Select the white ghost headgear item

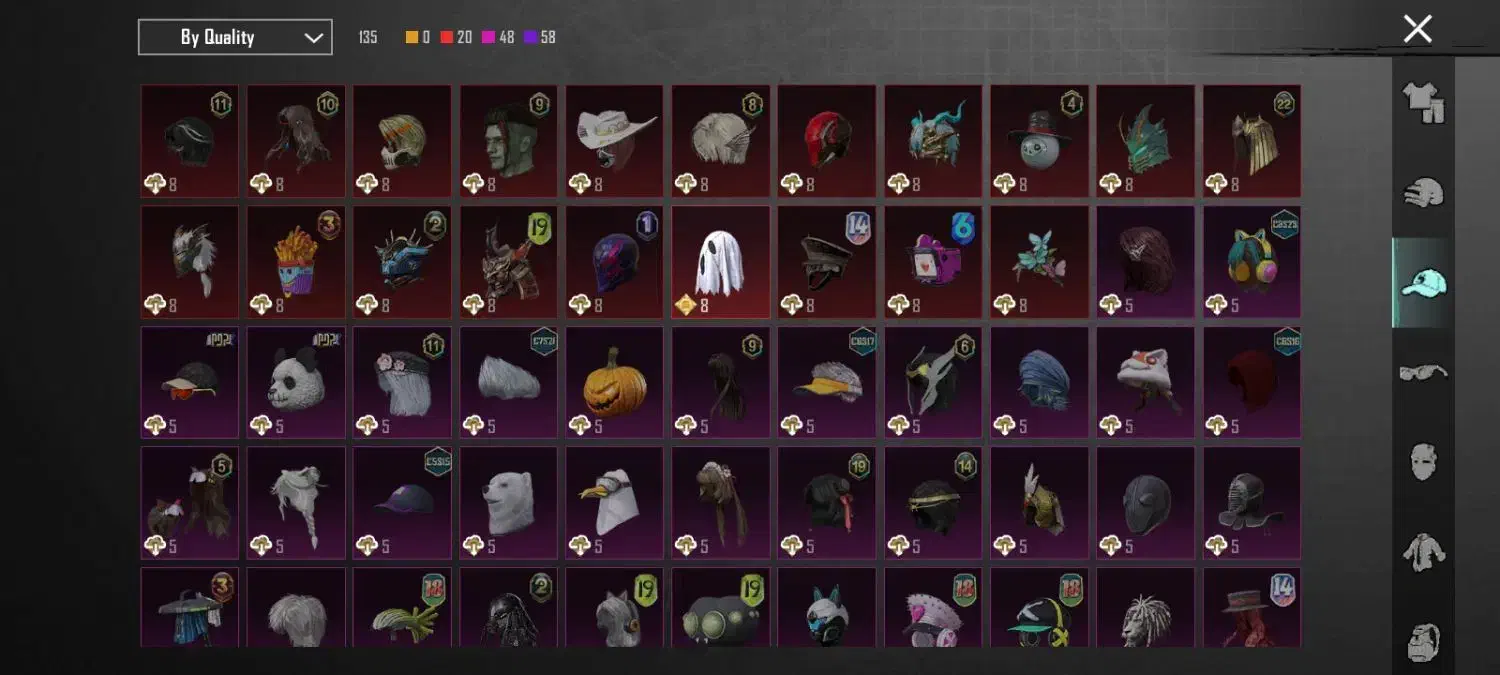[x=721, y=262]
